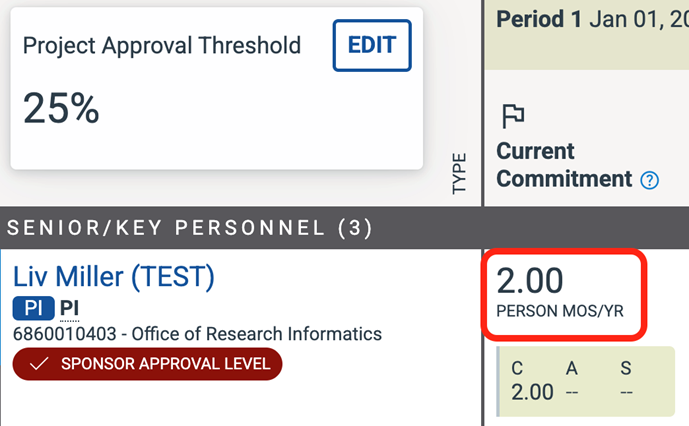Click the flag icon above Current Commitment
The height and width of the screenshot is (426, 689).
(x=513, y=116)
